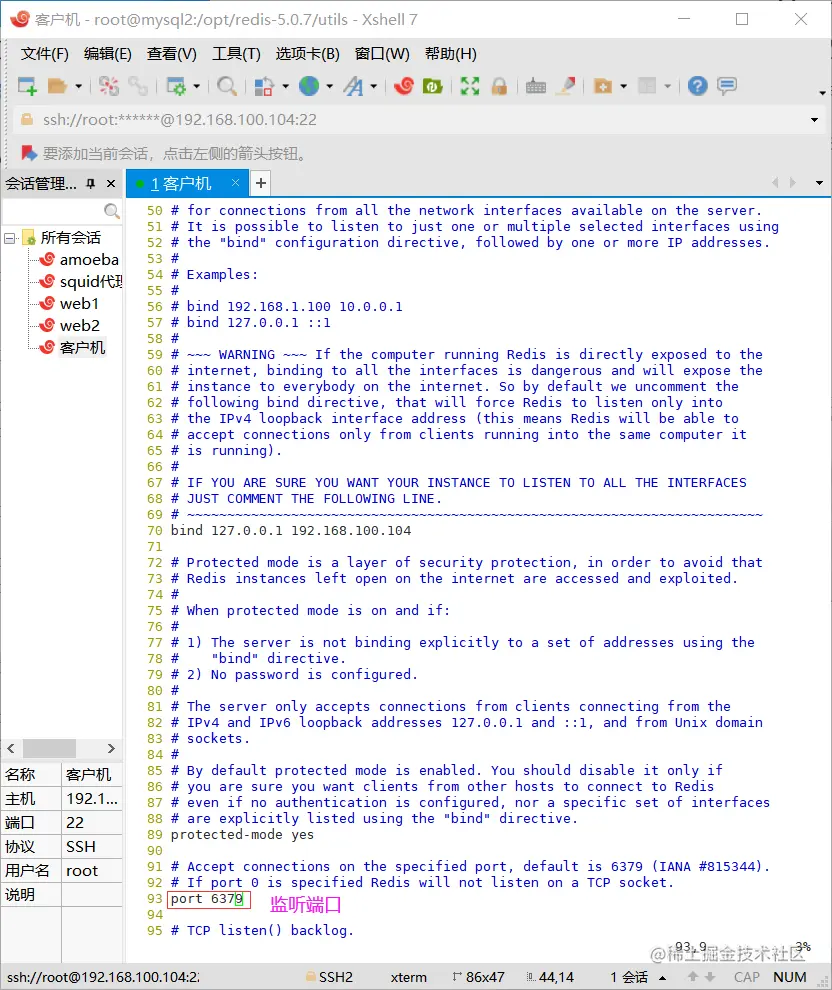Image resolution: width=832 pixels, height=990 pixels.
Task: Click the lock screen padlock icon
Action: tap(499, 86)
